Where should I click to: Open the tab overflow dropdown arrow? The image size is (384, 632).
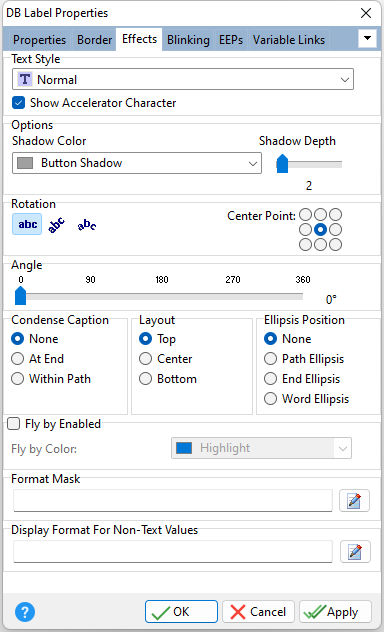(x=367, y=38)
